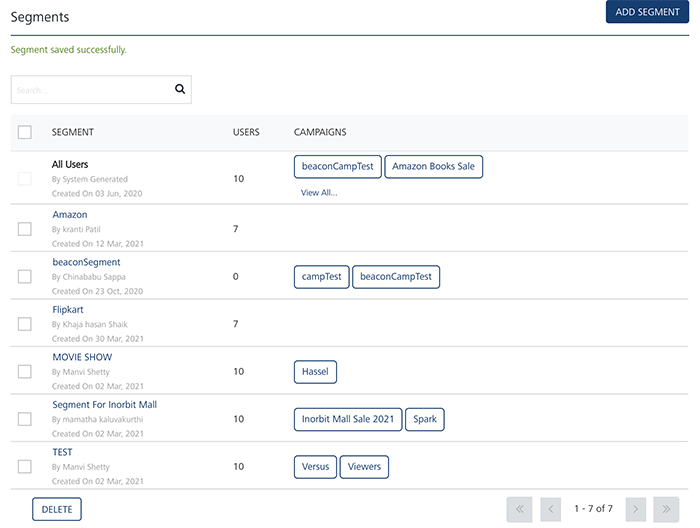Jump to the last page arrow

tap(666, 509)
